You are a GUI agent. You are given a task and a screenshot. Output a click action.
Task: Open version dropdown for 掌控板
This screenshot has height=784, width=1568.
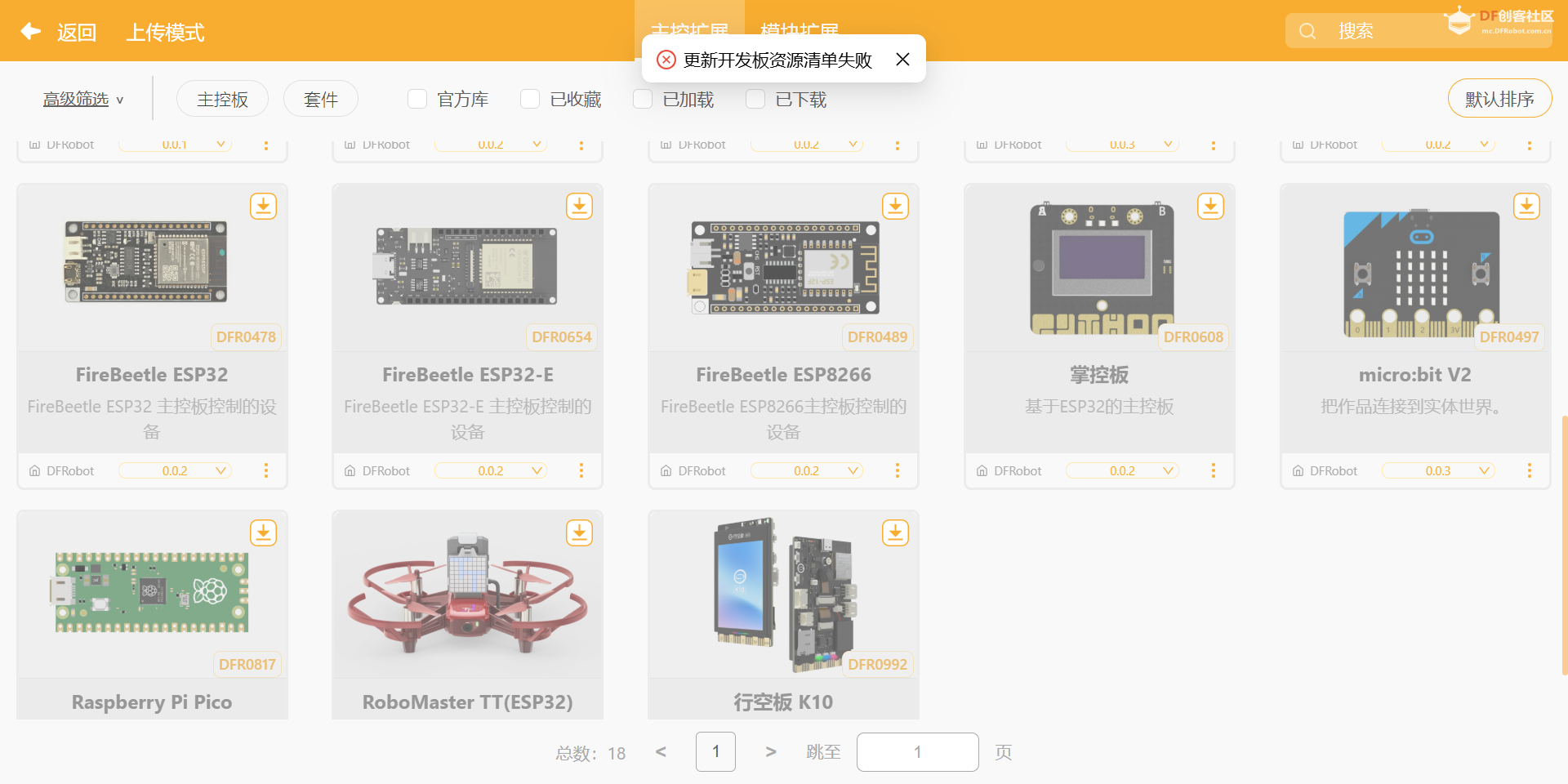[1122, 470]
